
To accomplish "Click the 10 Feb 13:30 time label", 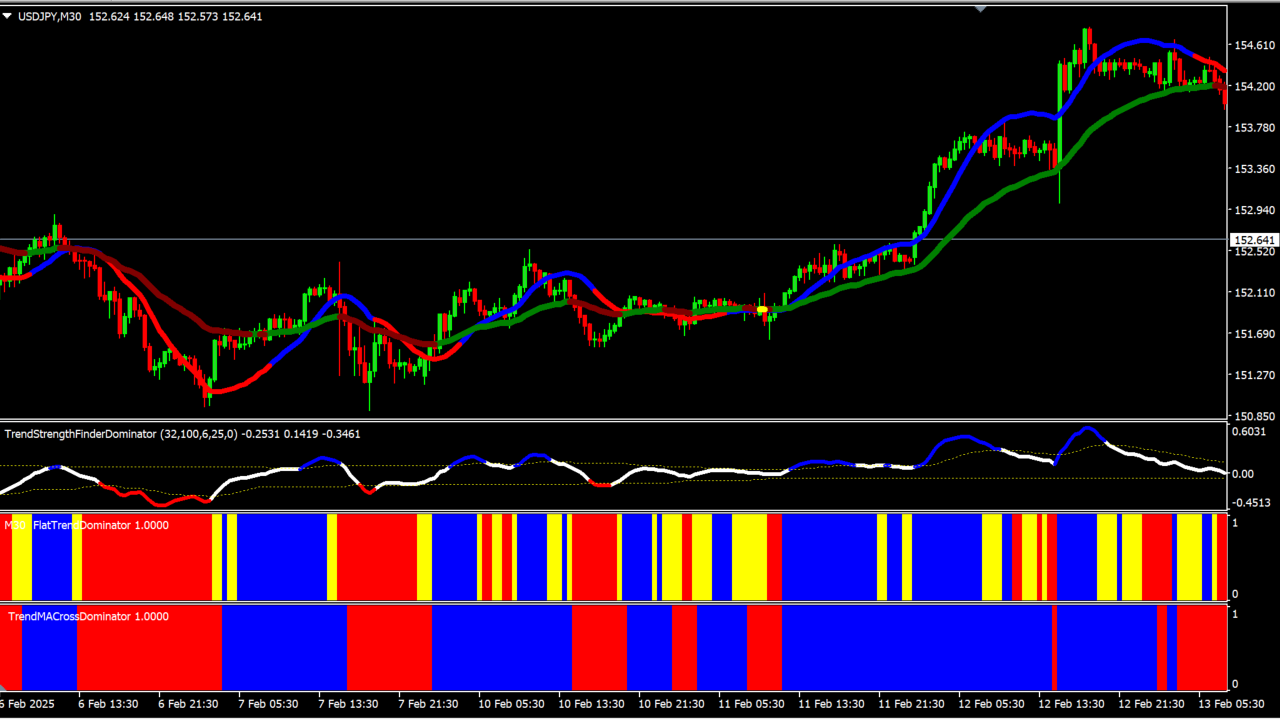I will click(591, 705).
